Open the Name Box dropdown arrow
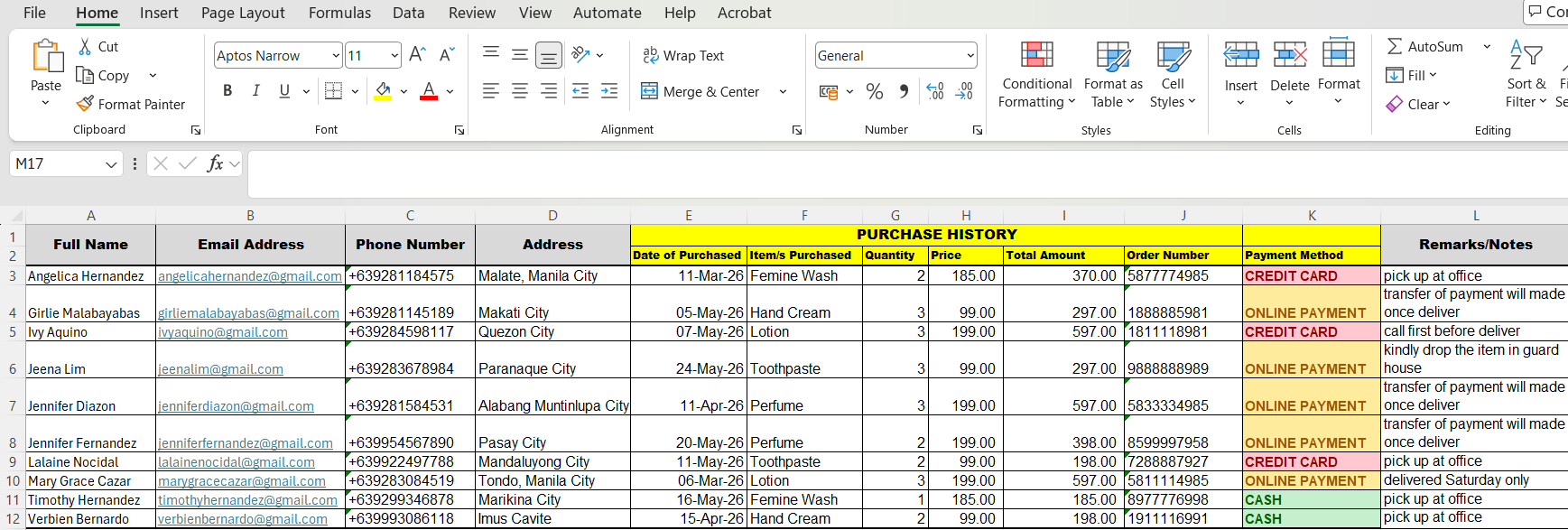This screenshot has width=1568, height=530. pyautogui.click(x=111, y=164)
